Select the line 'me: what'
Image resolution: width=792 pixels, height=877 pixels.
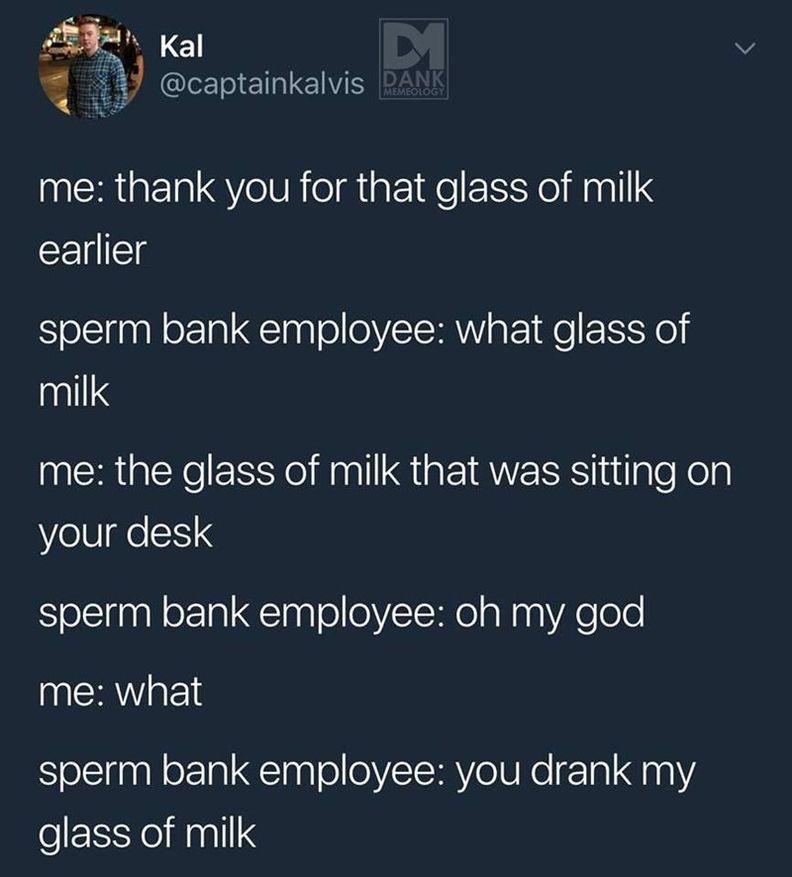click(120, 691)
